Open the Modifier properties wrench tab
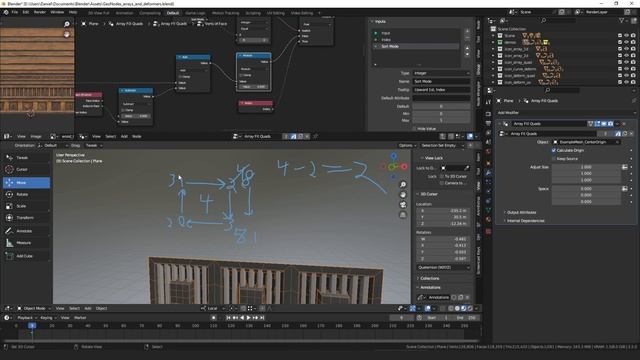The height and width of the screenshot is (360, 640). pos(489,173)
